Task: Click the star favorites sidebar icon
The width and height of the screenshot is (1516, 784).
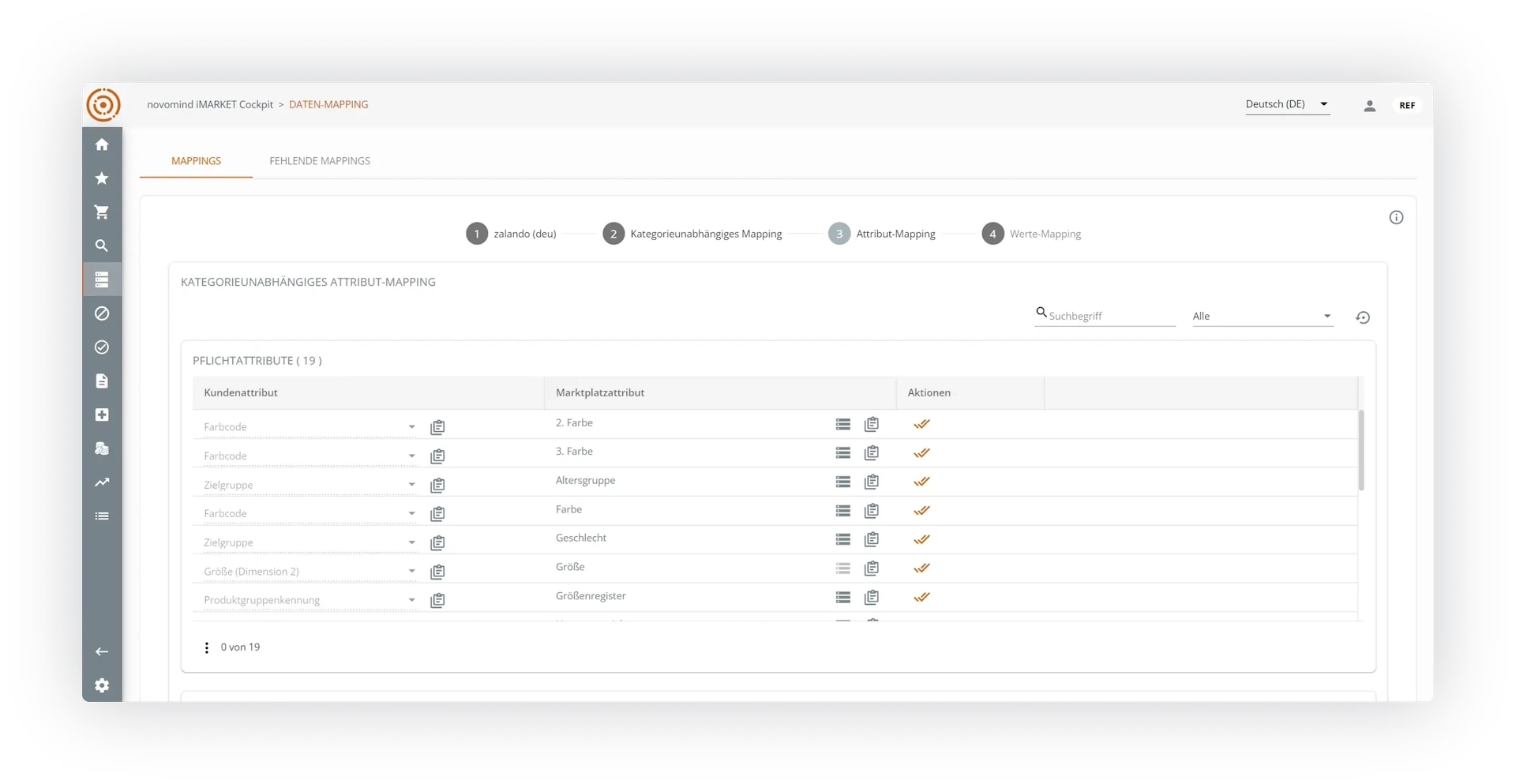Action: (x=102, y=178)
